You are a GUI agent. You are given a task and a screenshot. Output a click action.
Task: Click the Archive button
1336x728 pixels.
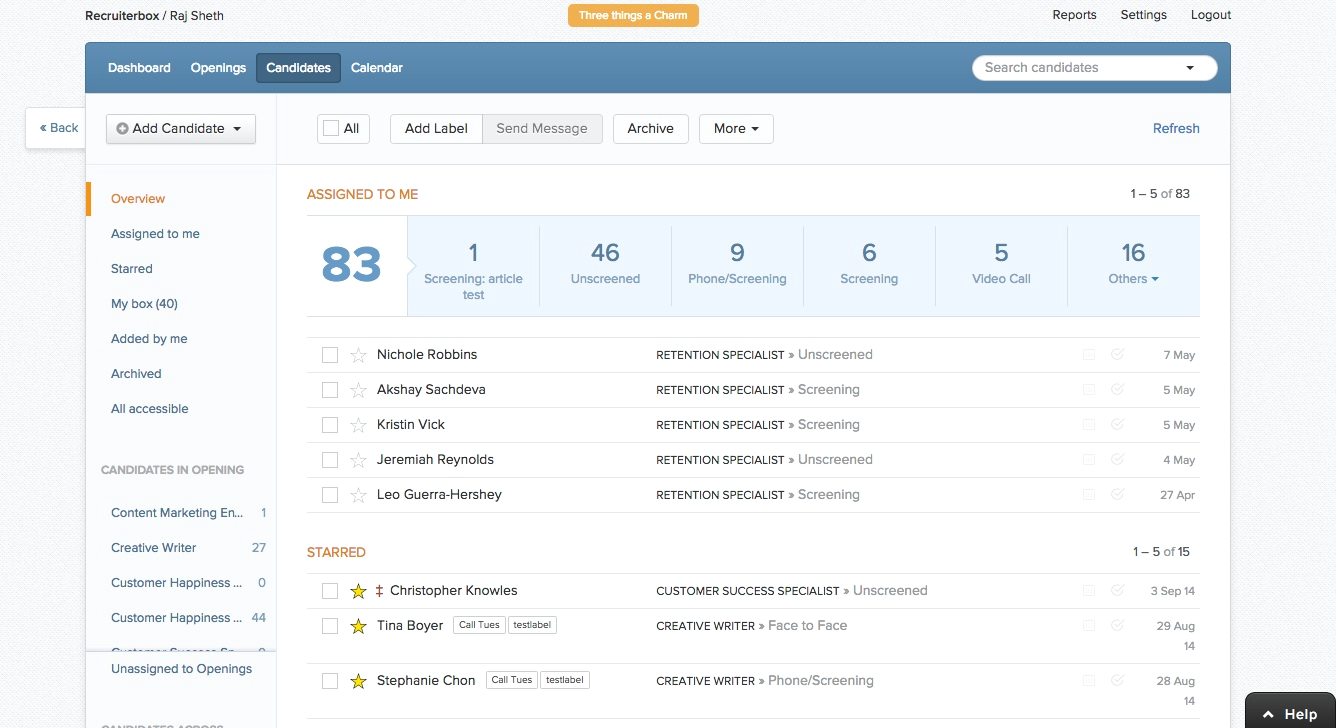point(651,128)
